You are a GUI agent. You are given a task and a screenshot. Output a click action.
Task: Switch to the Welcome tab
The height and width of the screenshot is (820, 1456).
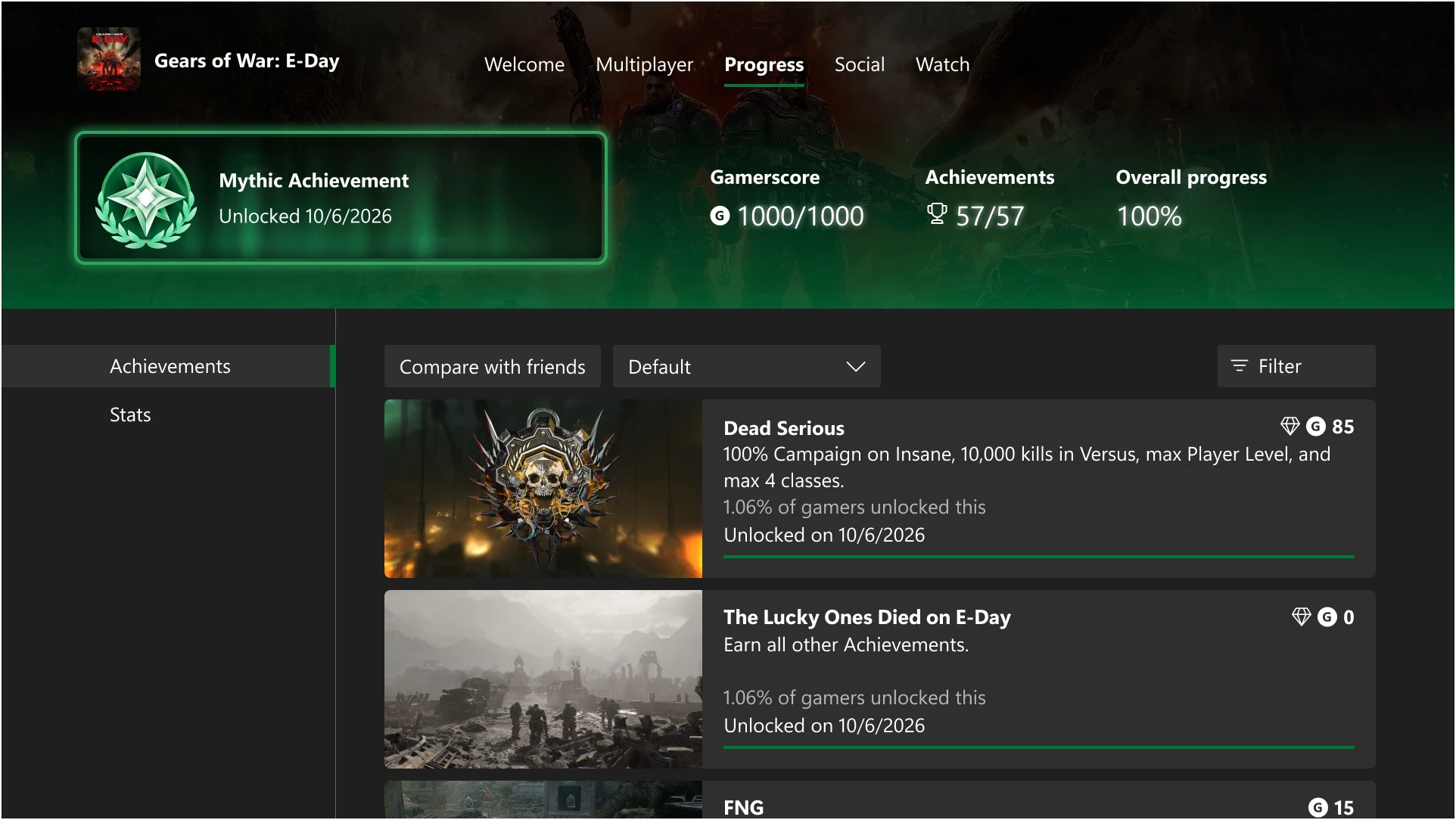524,64
